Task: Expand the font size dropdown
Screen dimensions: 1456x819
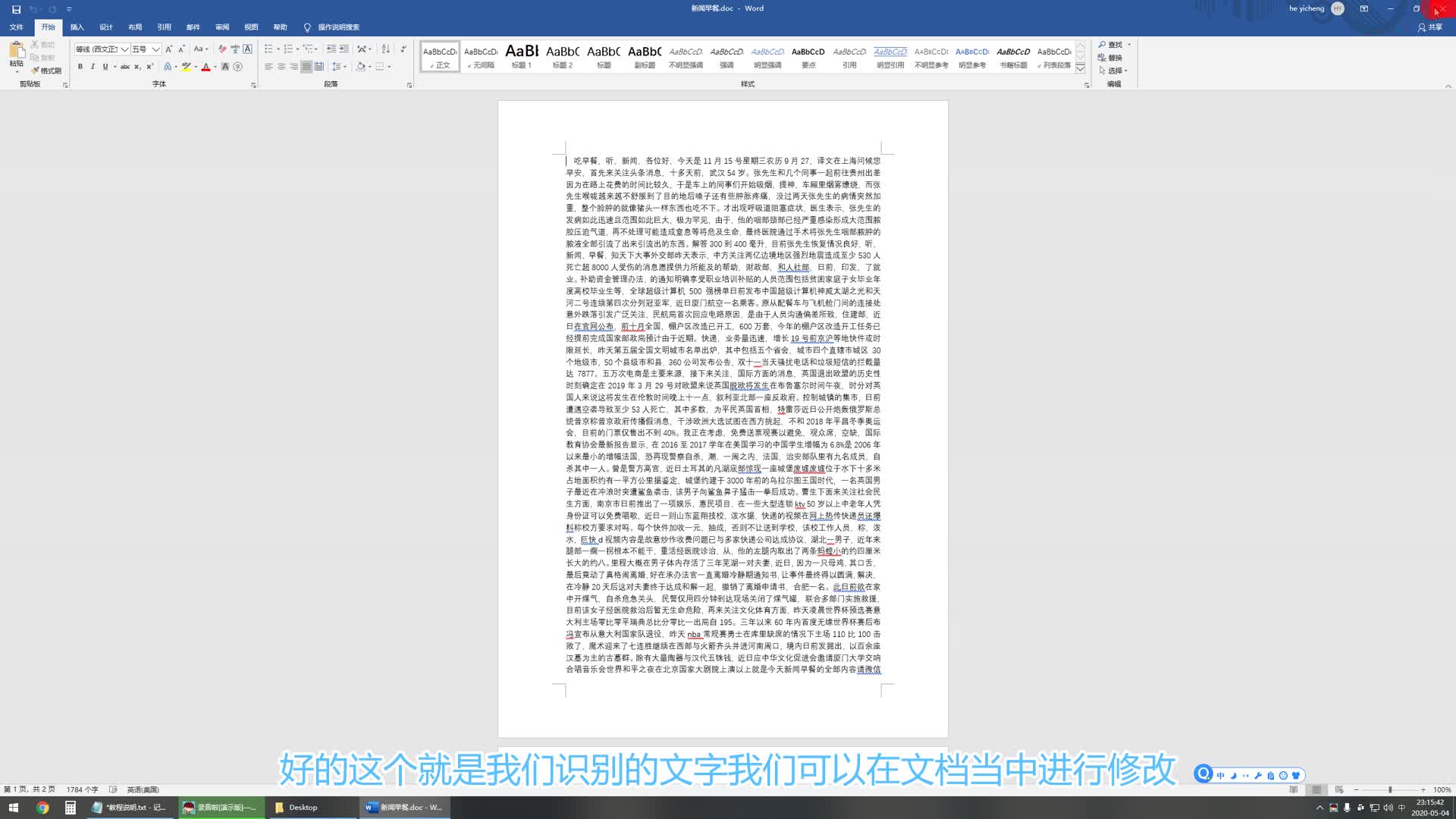Action: [155, 49]
